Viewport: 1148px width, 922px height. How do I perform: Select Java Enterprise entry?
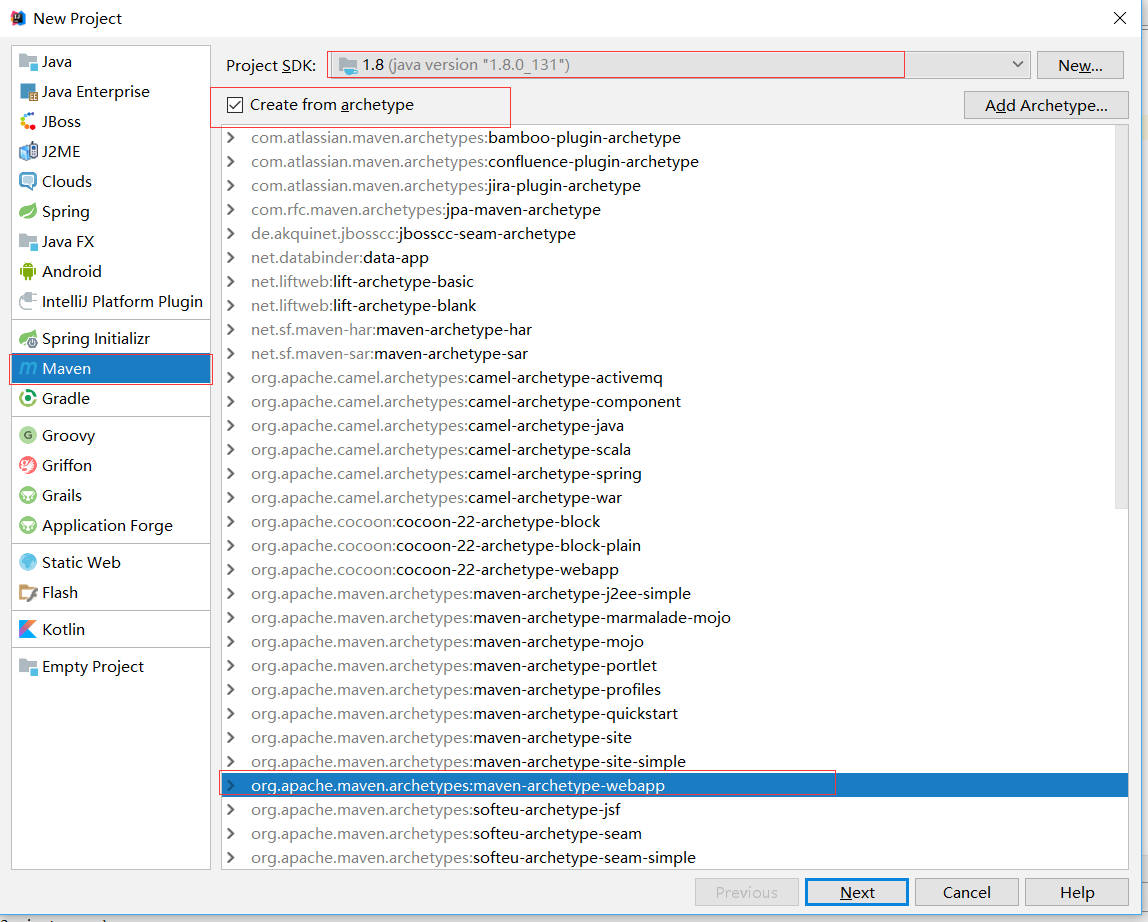pos(111,92)
